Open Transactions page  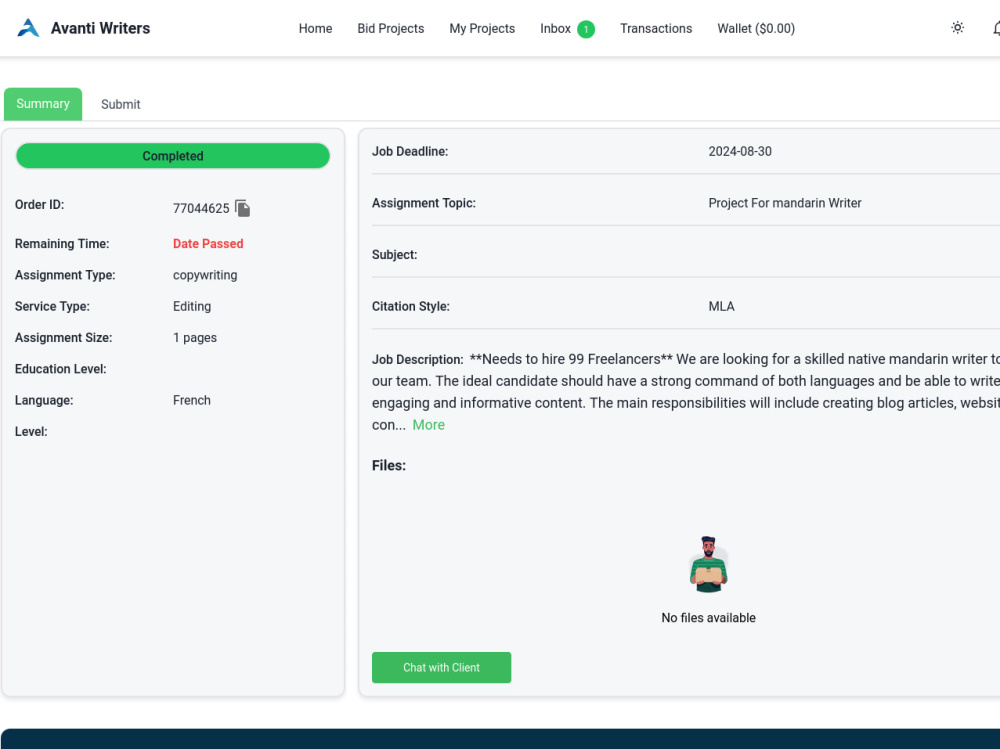[x=656, y=29]
